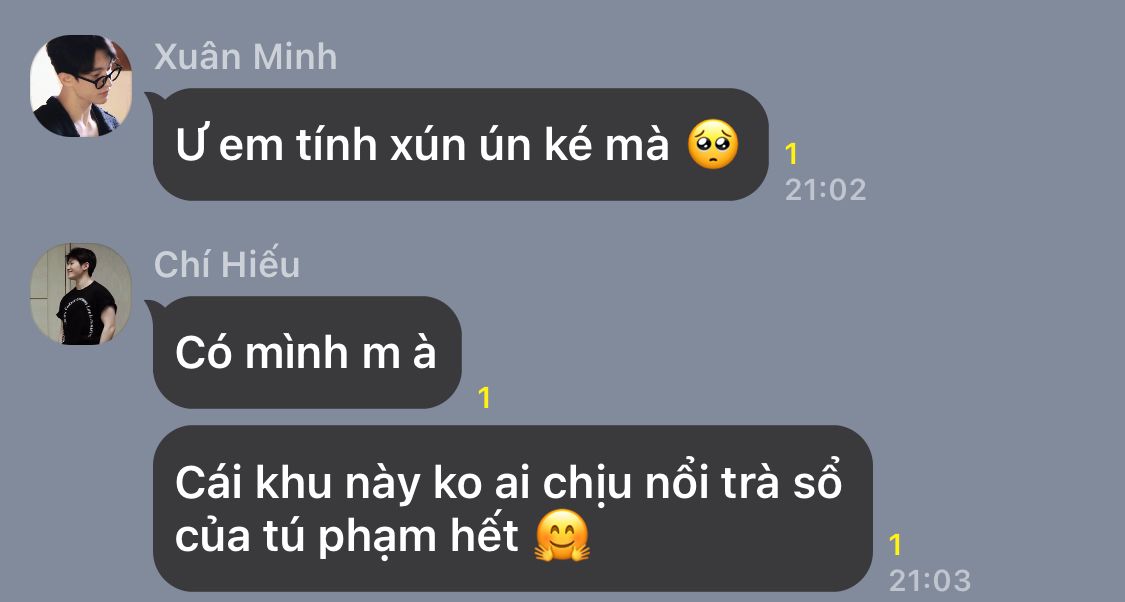Viewport: 1125px width, 602px height.
Task: Open Chí Hiếu's profile picture
Action: click(x=81, y=294)
